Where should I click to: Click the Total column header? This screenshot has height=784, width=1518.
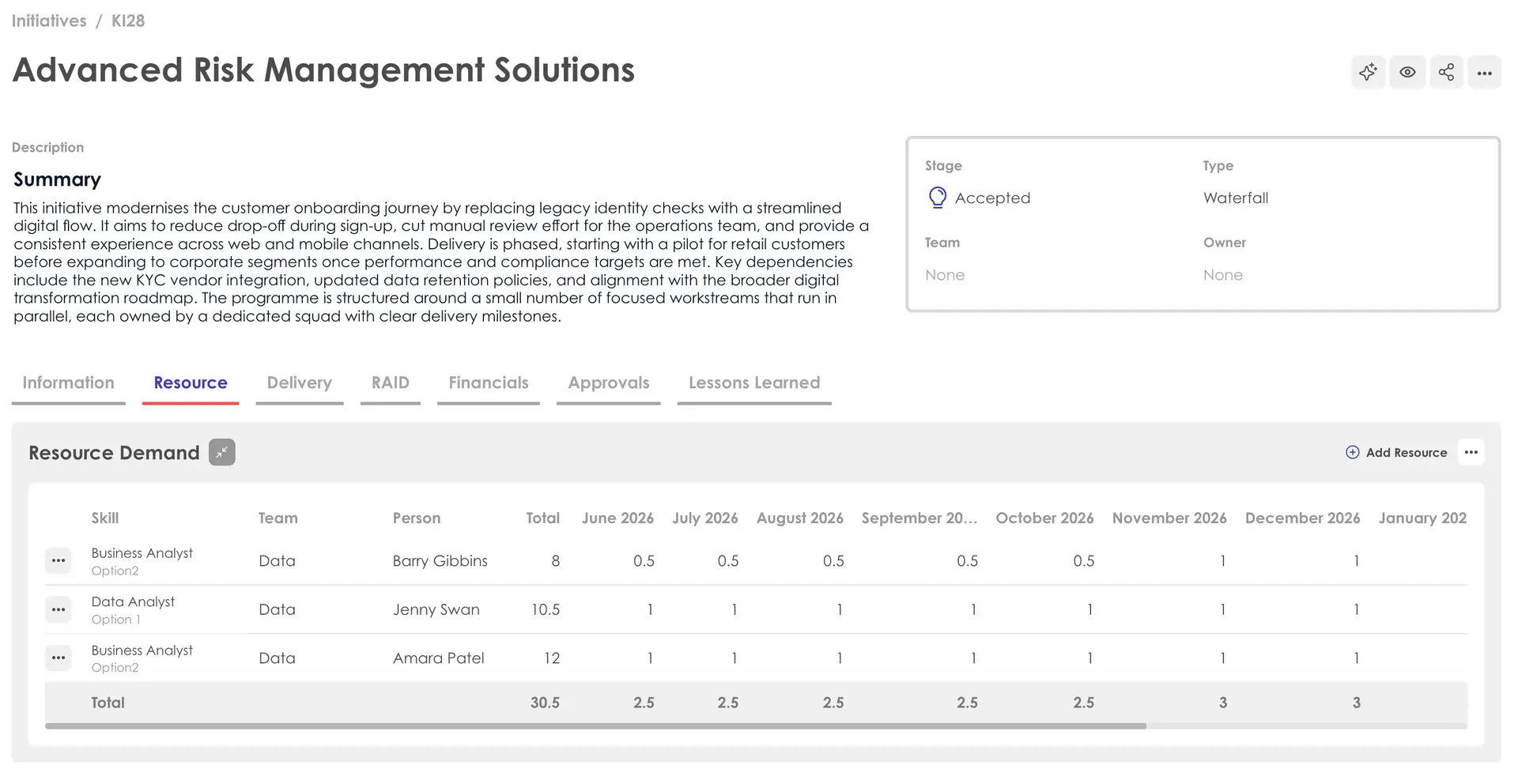[543, 518]
